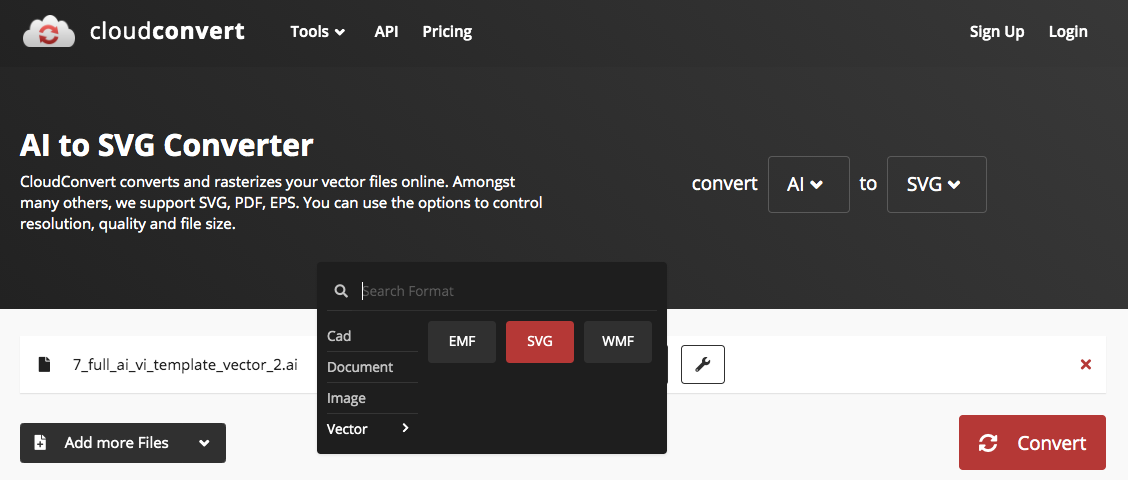
Task: Select the Document format category
Action: (x=360, y=367)
